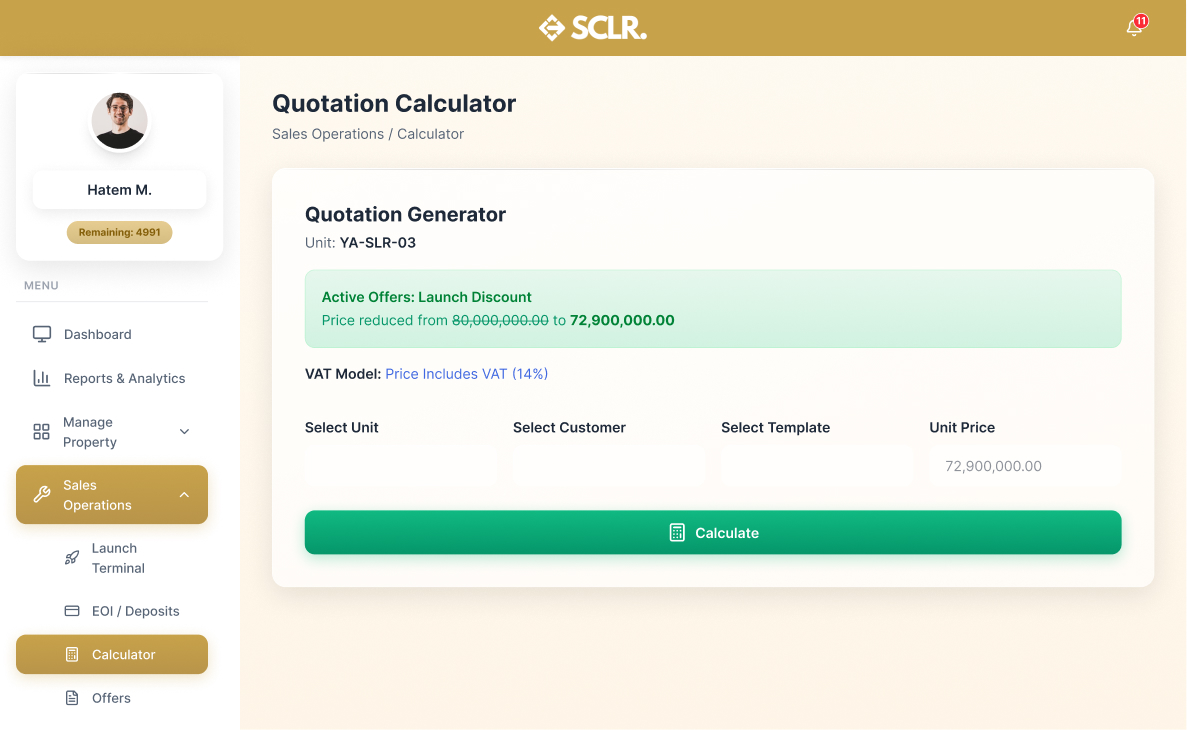Screen dimensions: 1187x730
Task: Click the Unit Price input field
Action: [x=1024, y=466]
